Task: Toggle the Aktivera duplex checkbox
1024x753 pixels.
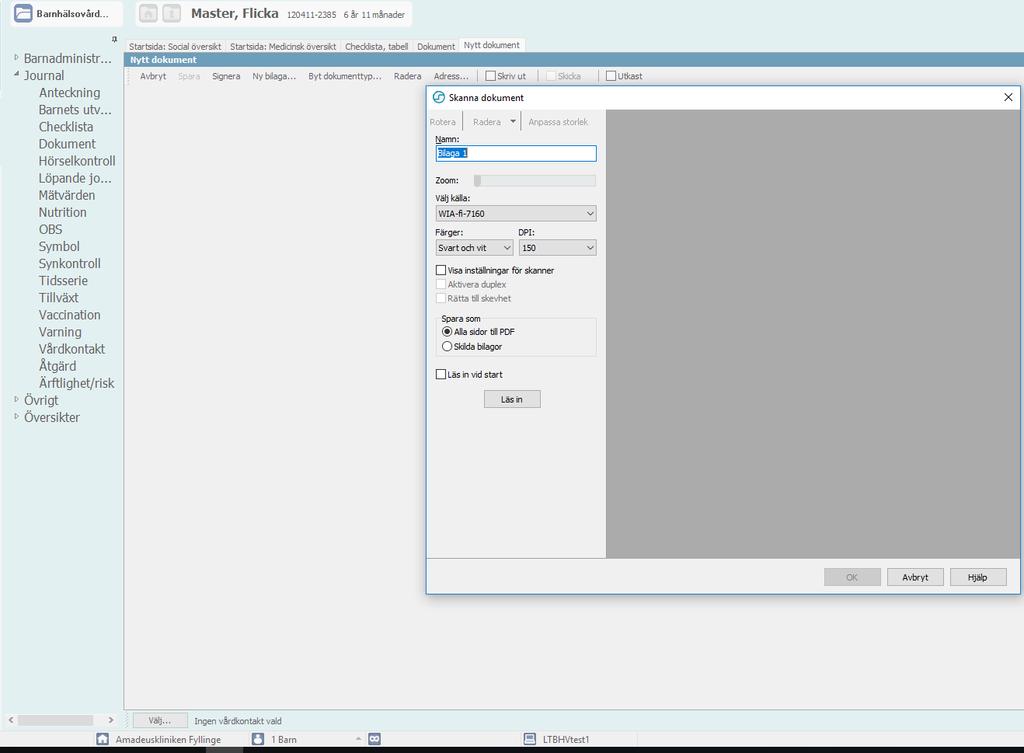Action: 441,284
